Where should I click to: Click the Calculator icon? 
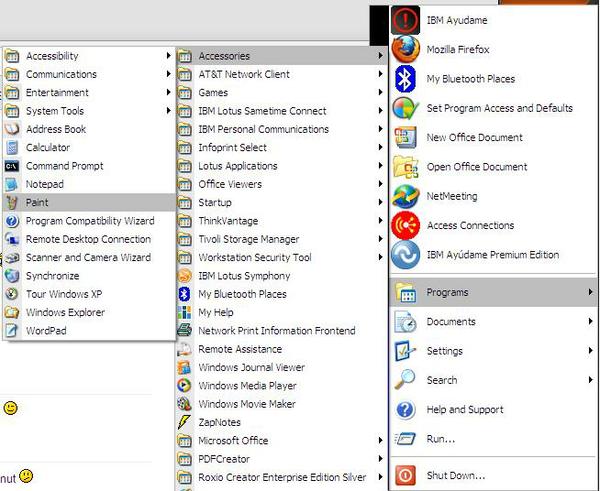point(12,147)
